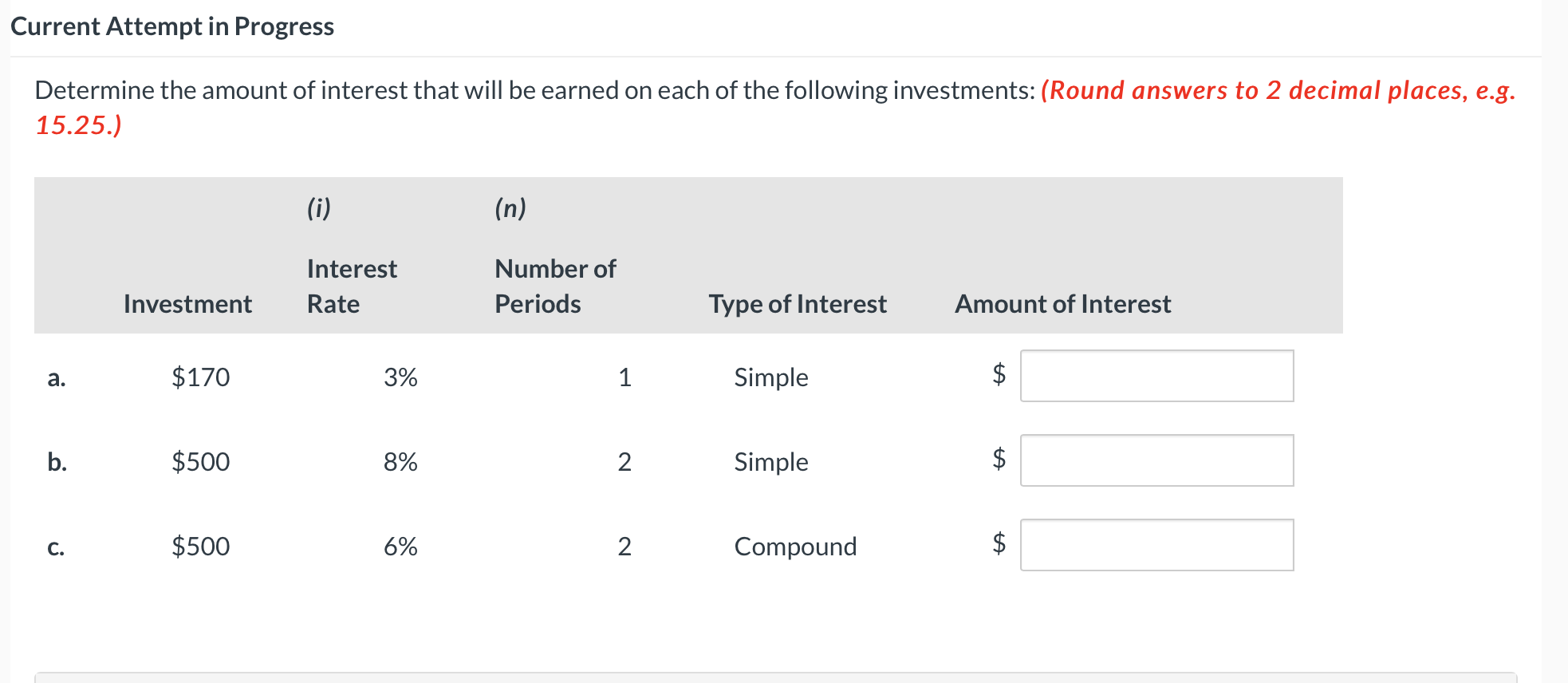The width and height of the screenshot is (1568, 683).
Task: Click the Investment column header
Action: click(x=187, y=303)
